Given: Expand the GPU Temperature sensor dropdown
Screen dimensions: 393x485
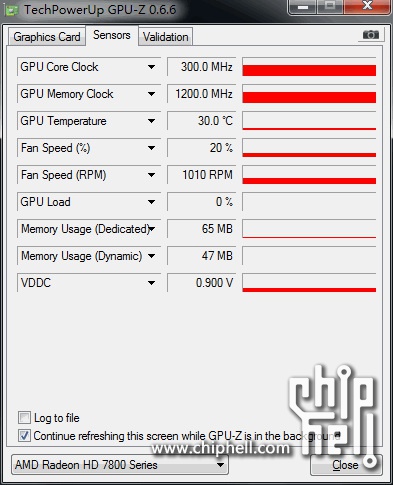Looking at the screenshot, I should [x=151, y=121].
